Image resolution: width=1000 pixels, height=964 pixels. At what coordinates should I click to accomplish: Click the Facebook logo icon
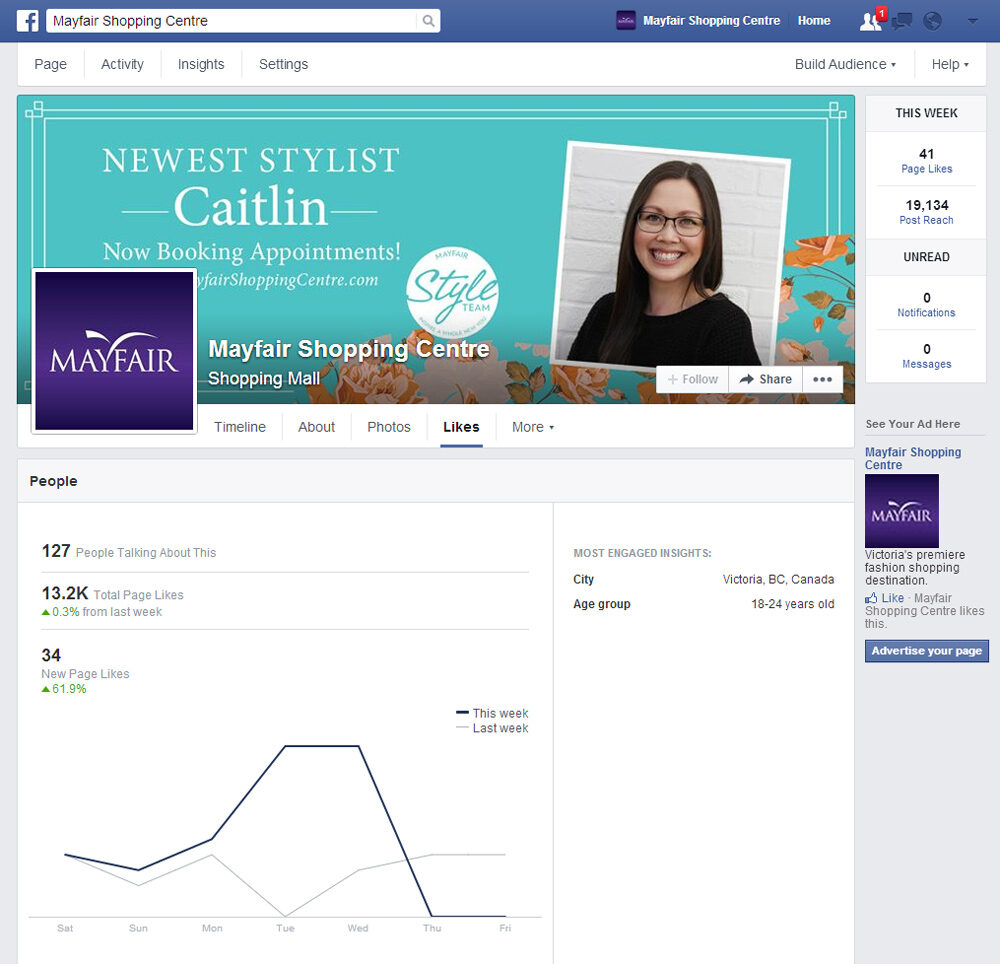(28, 21)
